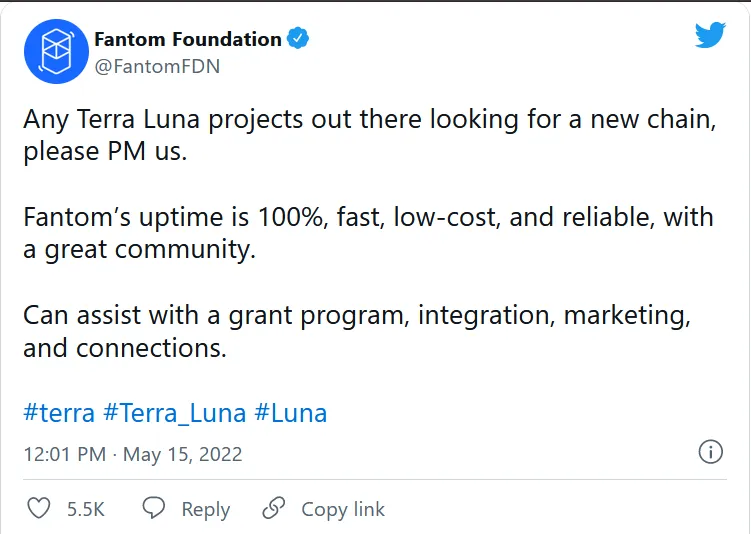Image resolution: width=751 pixels, height=534 pixels.
Task: Click the Copy link text label
Action: coord(343,510)
